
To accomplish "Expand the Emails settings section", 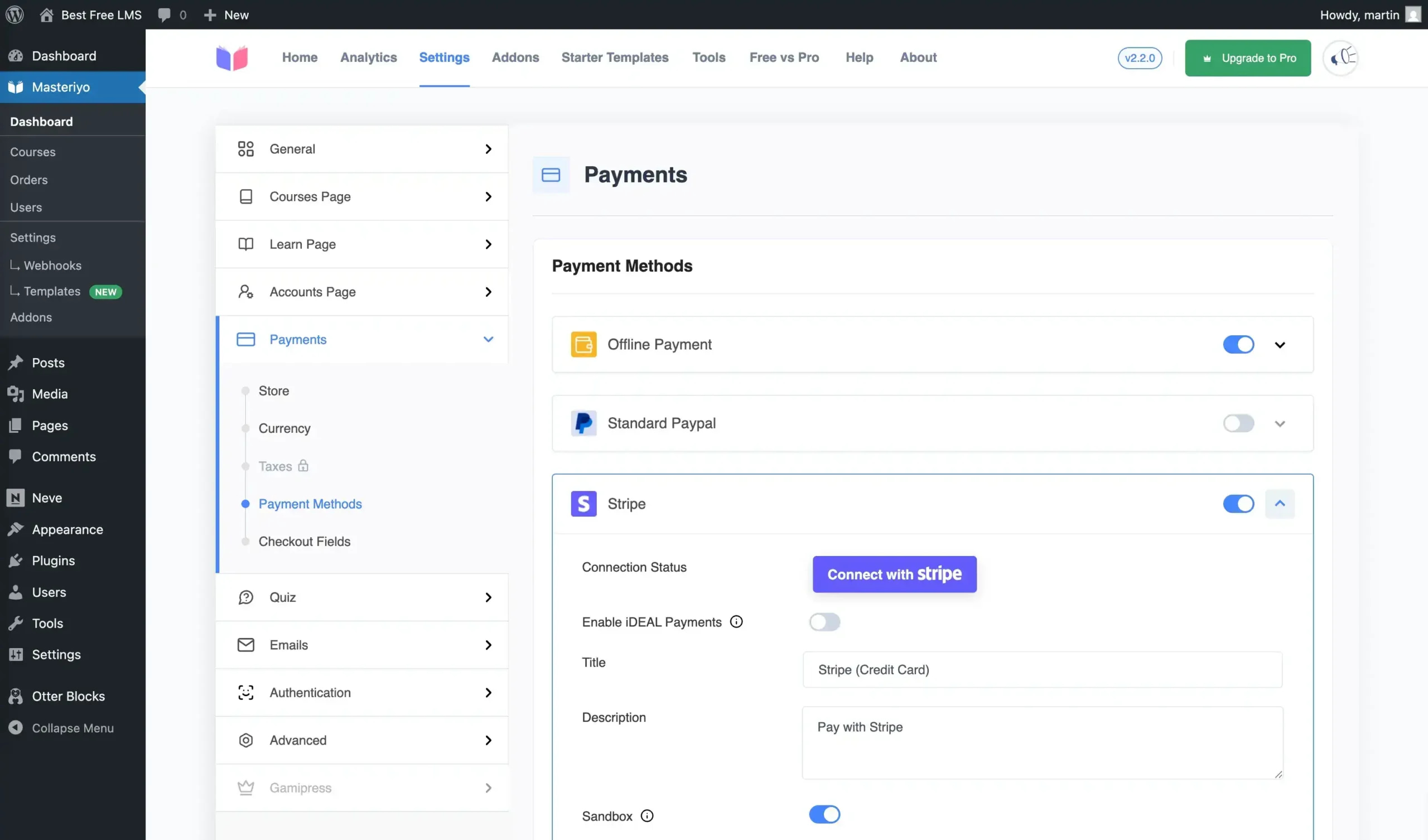I will 361,644.
